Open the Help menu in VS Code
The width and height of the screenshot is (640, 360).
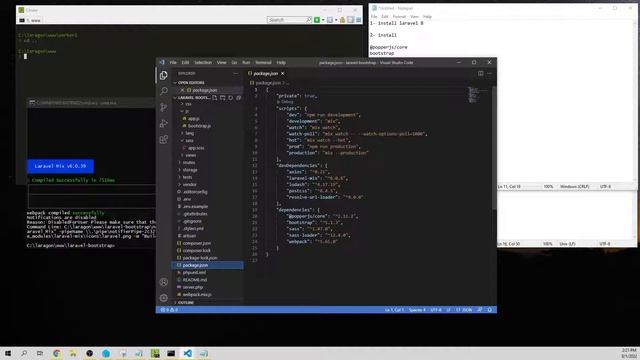pos(281,62)
